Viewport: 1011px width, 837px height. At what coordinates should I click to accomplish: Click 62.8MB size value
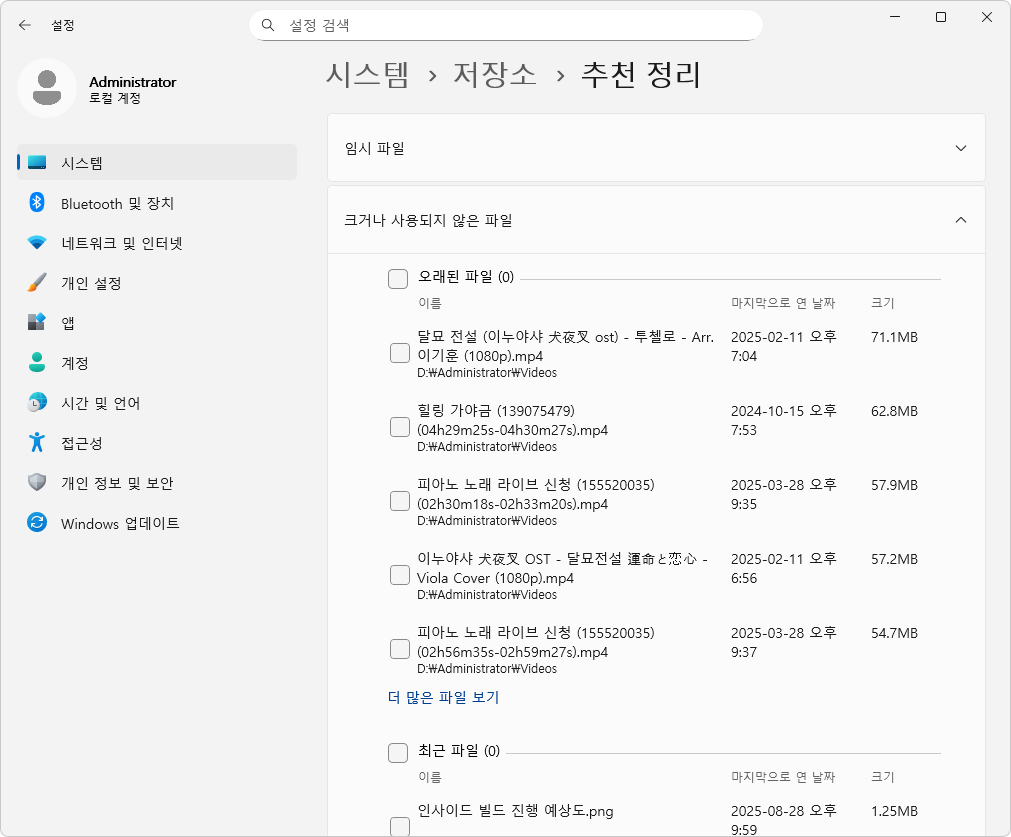click(894, 411)
